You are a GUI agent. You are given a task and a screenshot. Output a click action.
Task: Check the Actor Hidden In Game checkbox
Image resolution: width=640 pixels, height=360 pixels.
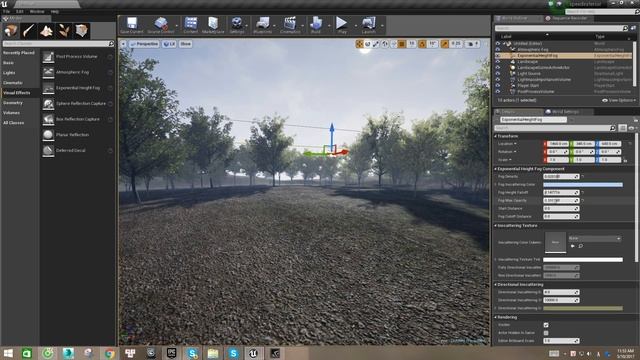[x=546, y=333]
